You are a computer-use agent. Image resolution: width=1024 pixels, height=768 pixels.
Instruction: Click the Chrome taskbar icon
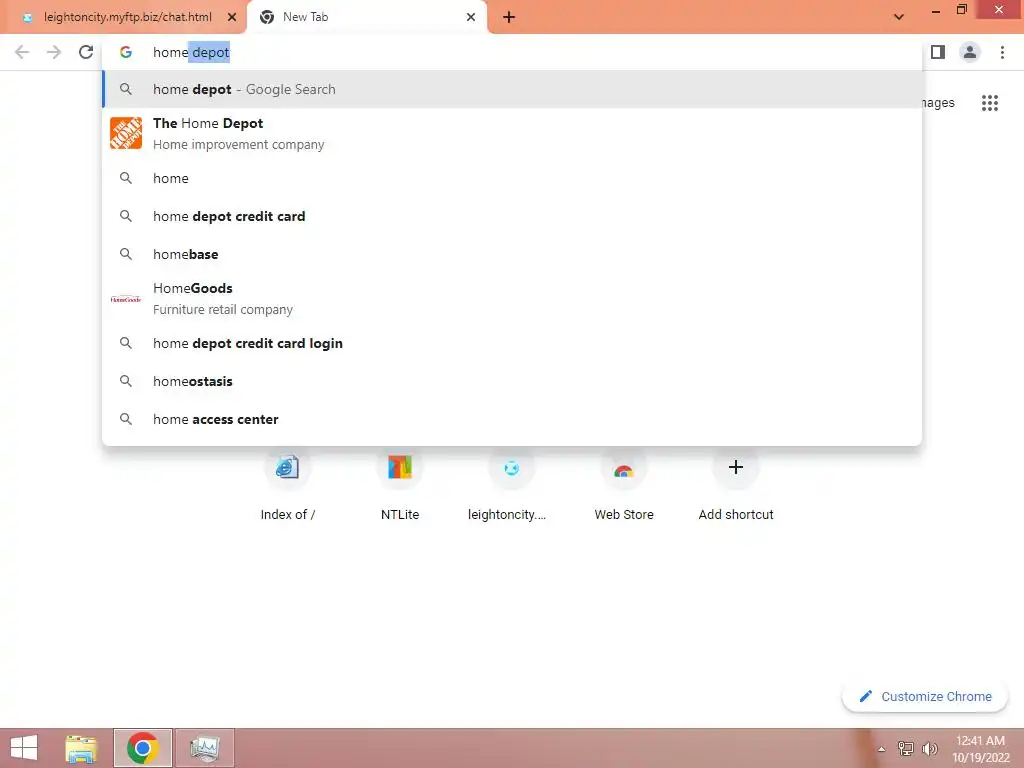point(143,748)
